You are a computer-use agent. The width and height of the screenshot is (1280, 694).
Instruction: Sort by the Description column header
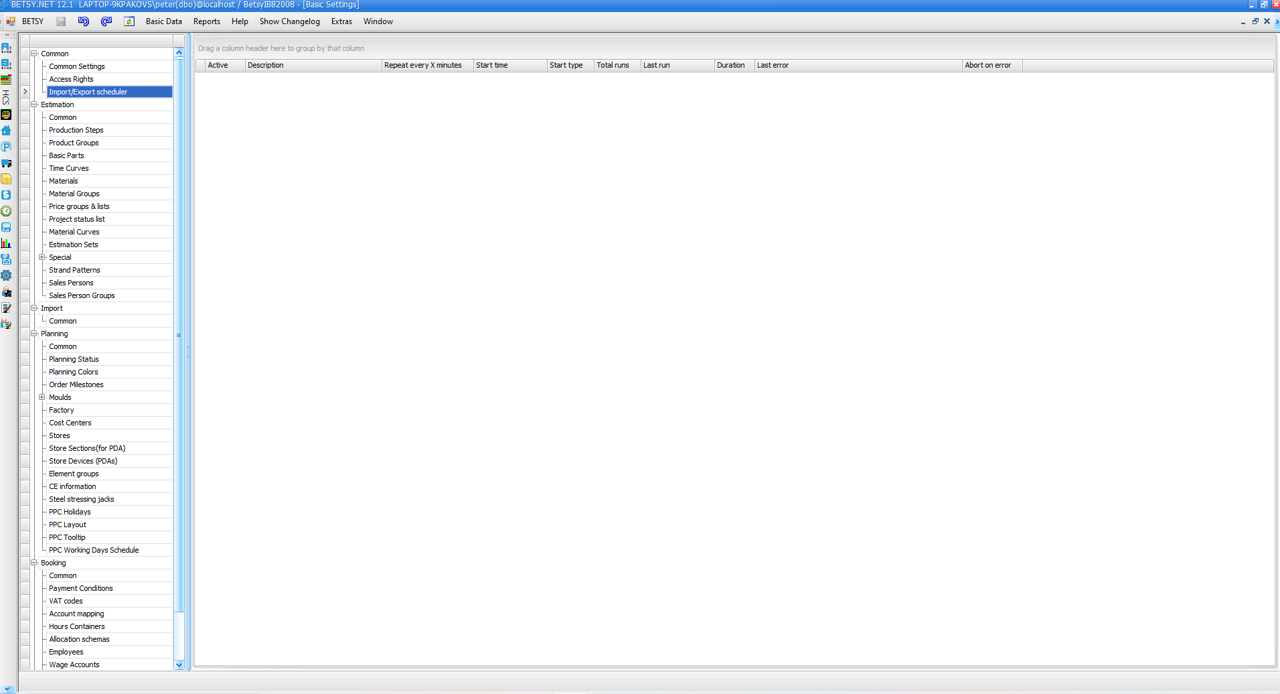tap(313, 65)
